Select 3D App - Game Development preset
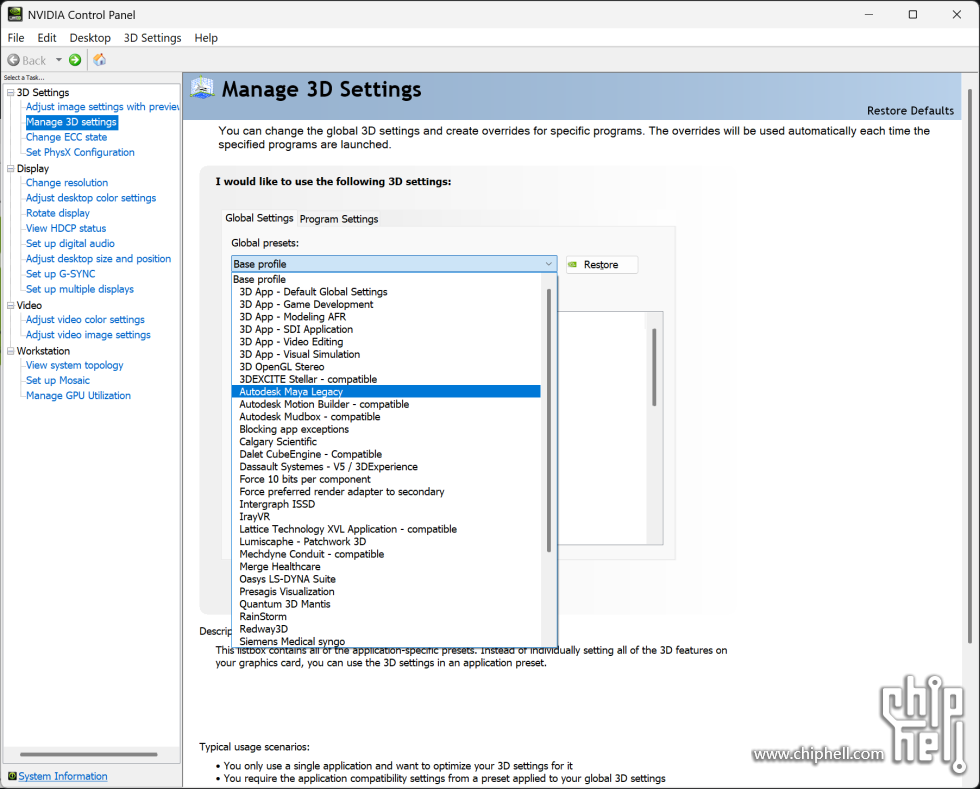Viewport: 980px width, 789px height. (386, 304)
